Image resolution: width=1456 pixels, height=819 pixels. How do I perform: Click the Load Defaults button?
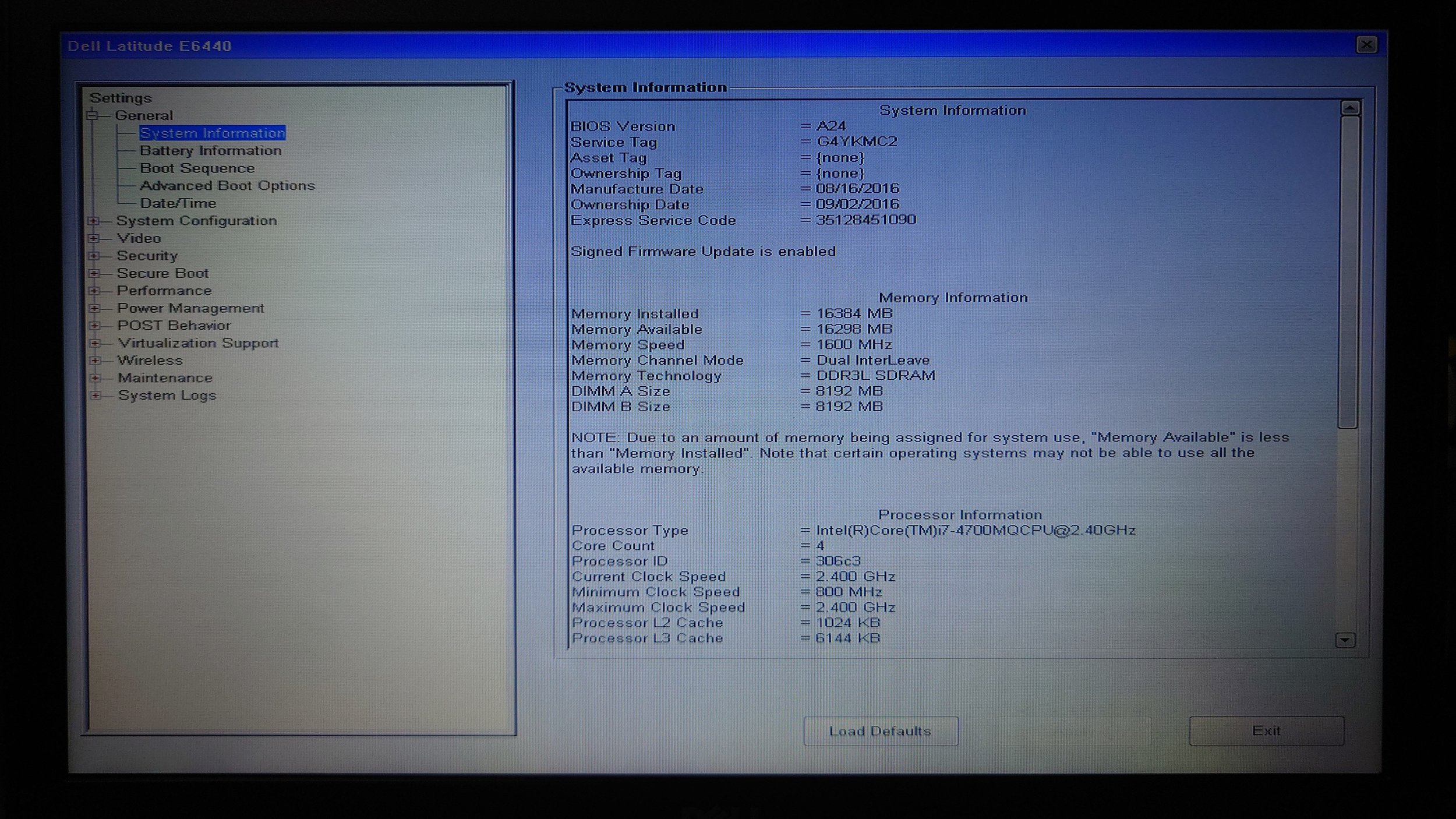pos(881,731)
